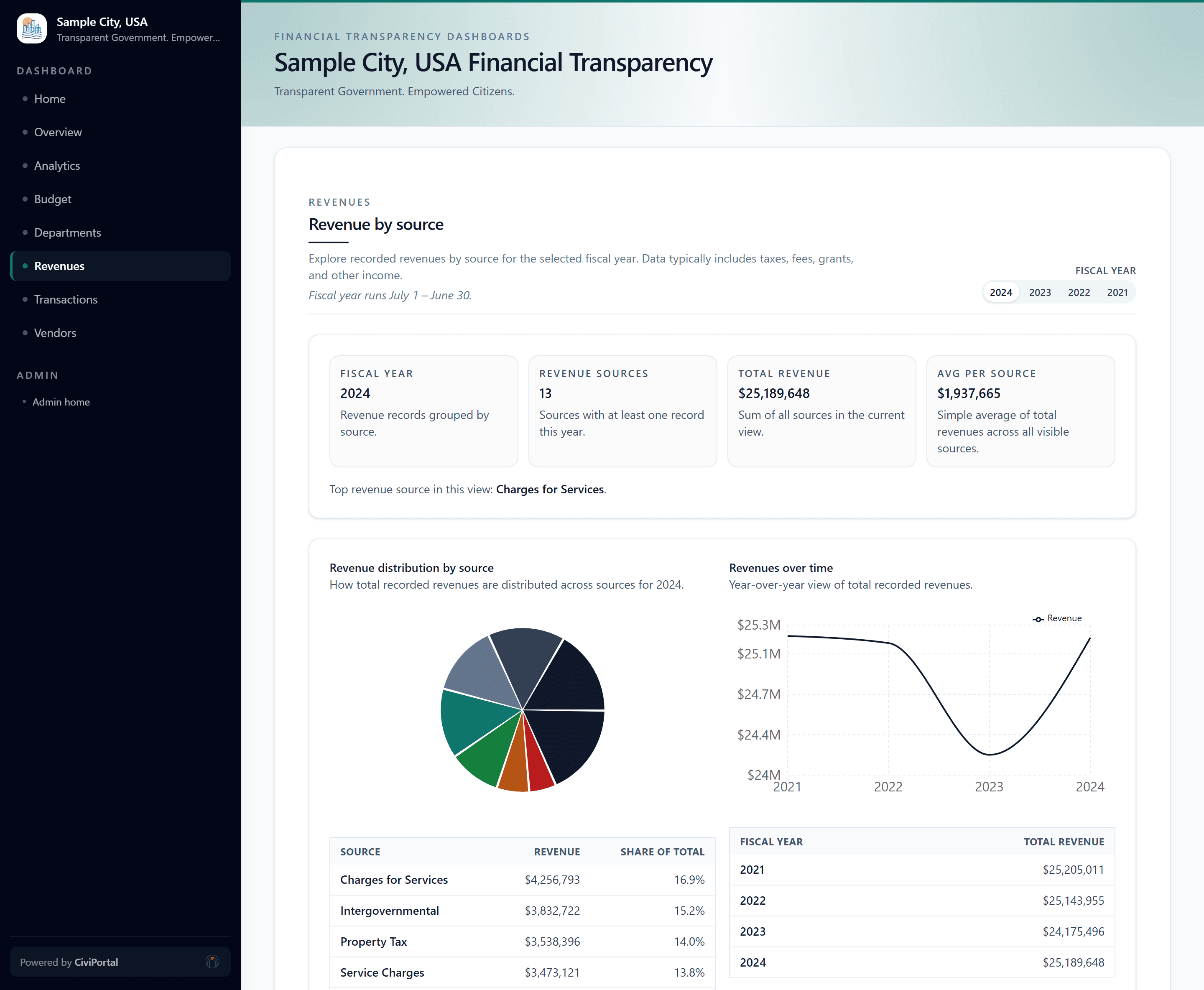
Task: Select fiscal year 2022
Action: click(1079, 292)
